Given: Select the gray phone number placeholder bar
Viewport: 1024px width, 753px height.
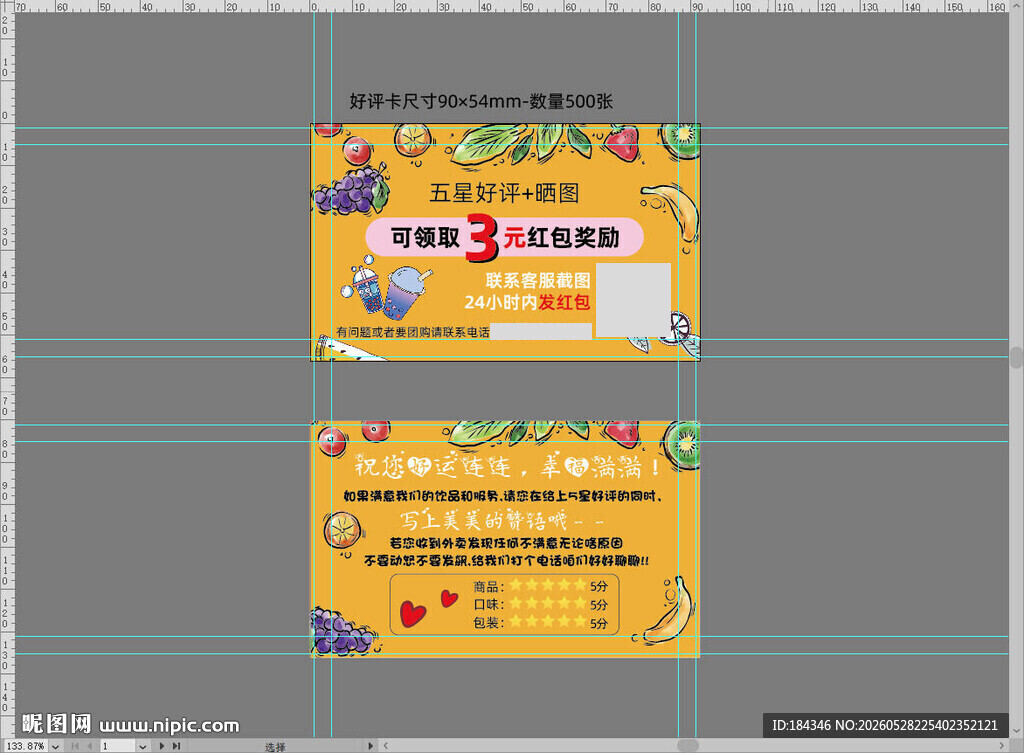Looking at the screenshot, I should pyautogui.click(x=541, y=331).
